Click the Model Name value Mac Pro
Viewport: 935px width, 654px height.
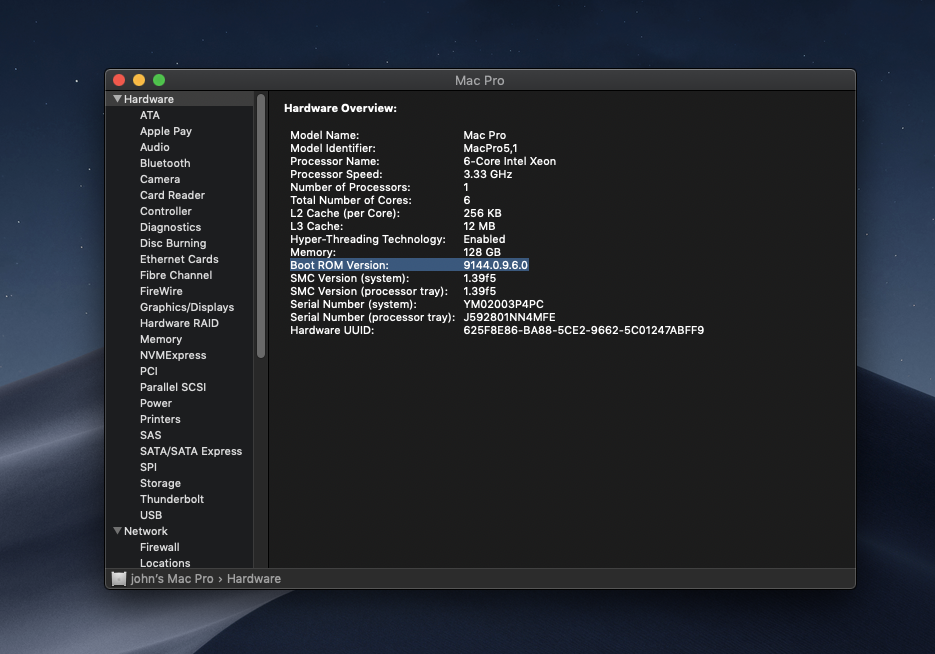[x=484, y=135]
